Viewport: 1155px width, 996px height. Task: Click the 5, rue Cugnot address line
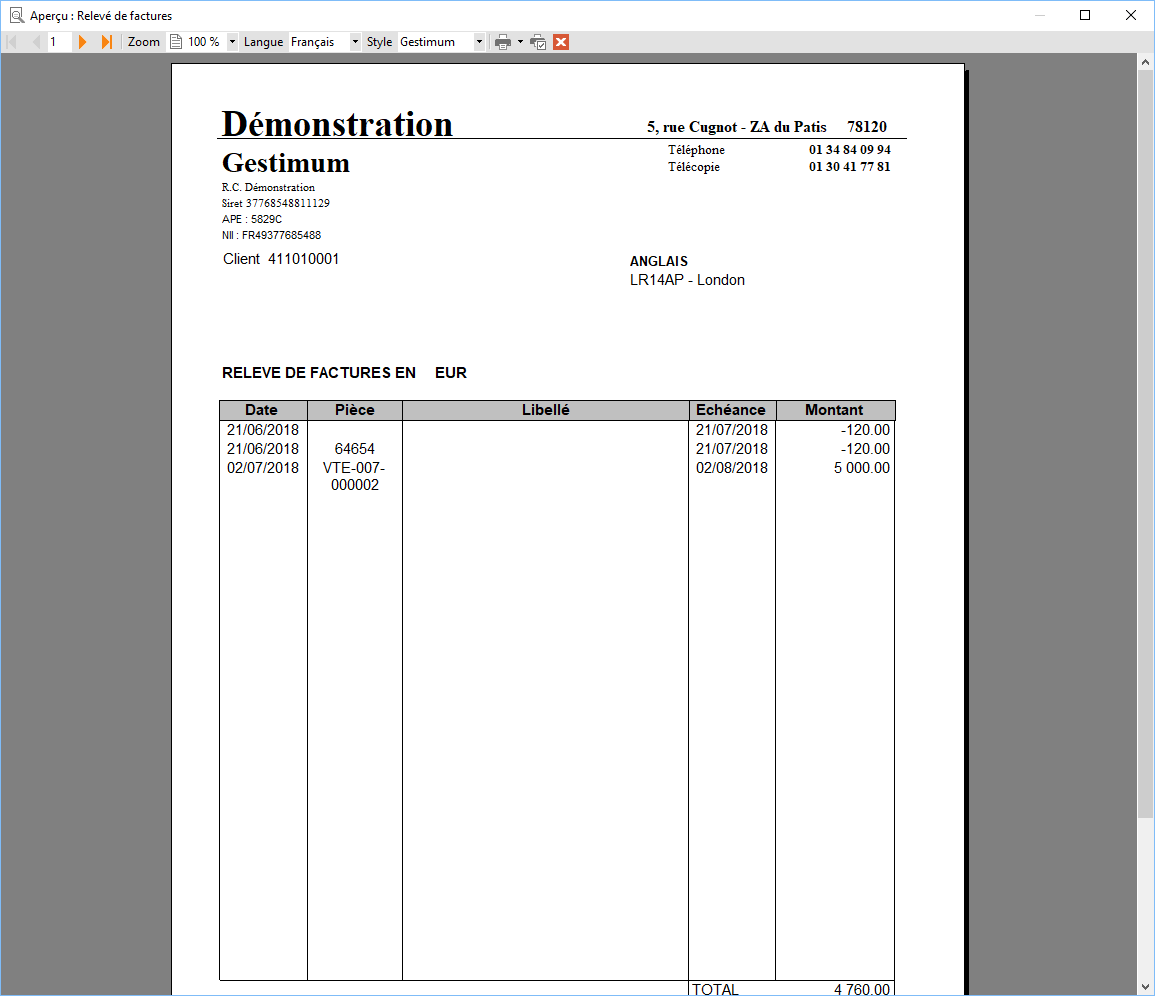coord(737,127)
